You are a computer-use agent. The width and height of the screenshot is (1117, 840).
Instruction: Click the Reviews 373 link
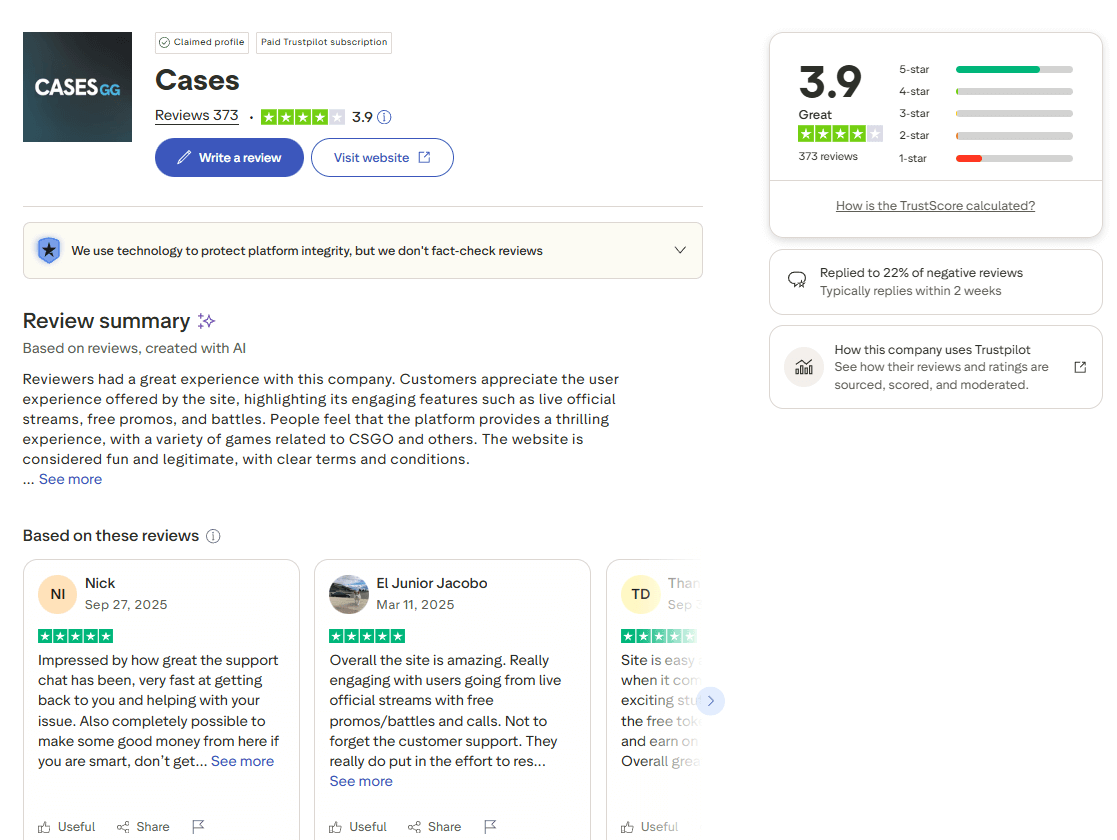[x=197, y=116]
